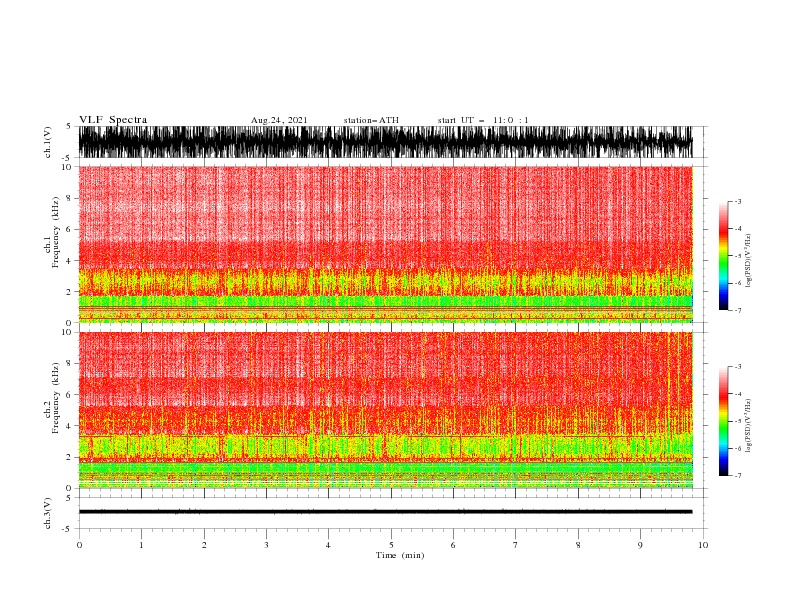Click the "10" kHz tick of ch.1 spectrogram

67,167
